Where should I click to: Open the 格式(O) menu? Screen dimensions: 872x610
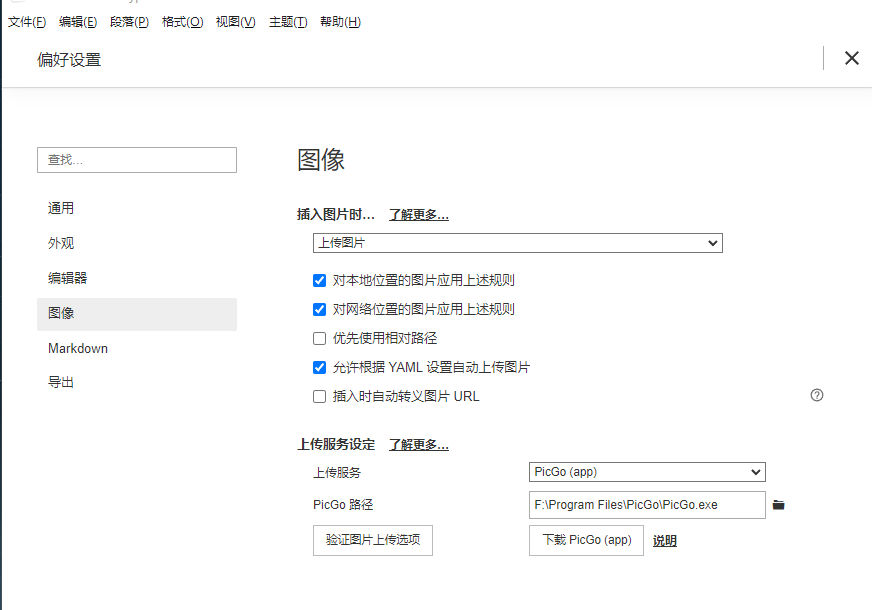(182, 22)
